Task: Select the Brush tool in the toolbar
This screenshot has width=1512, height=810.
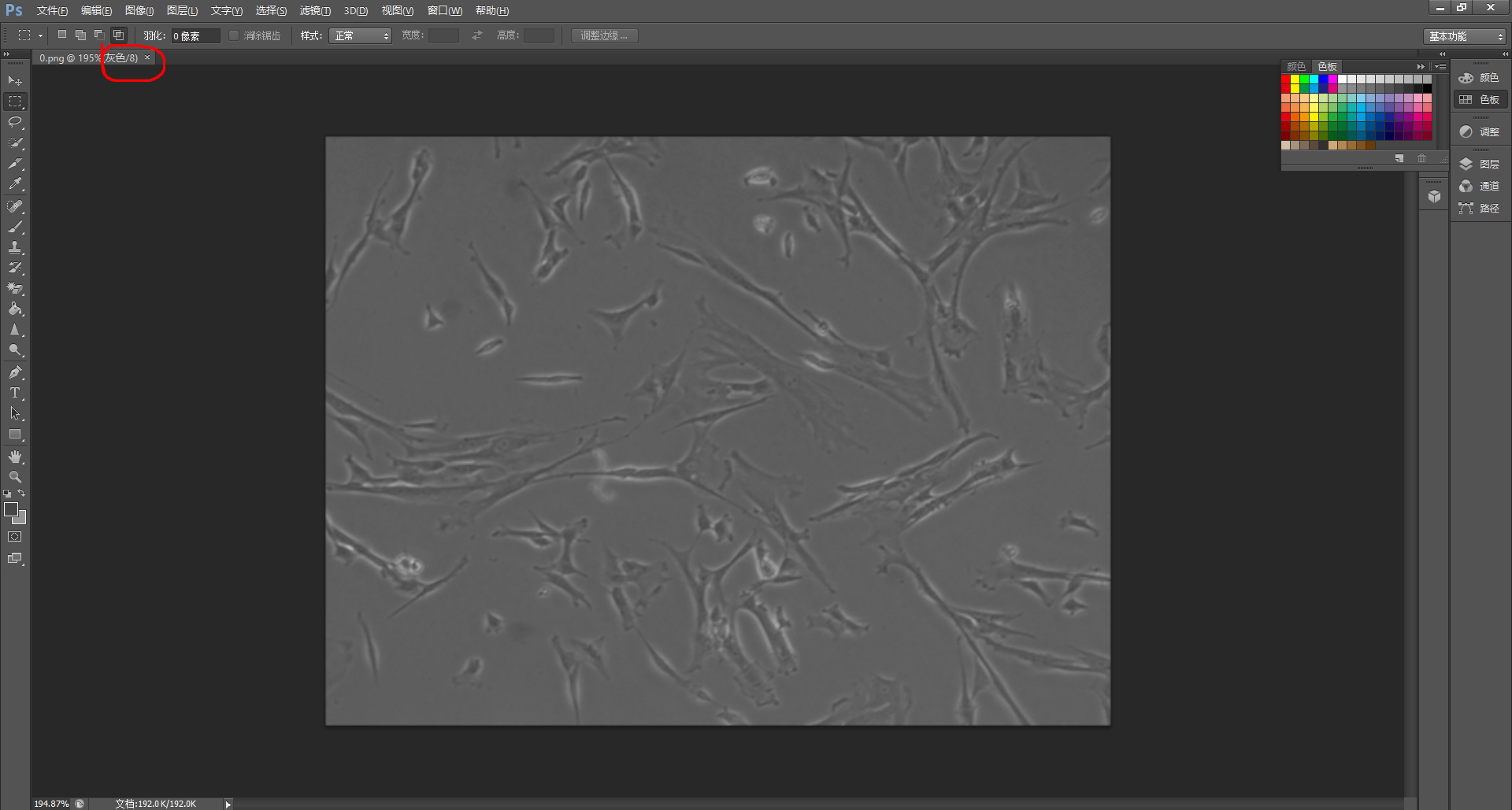Action: pyautogui.click(x=14, y=227)
